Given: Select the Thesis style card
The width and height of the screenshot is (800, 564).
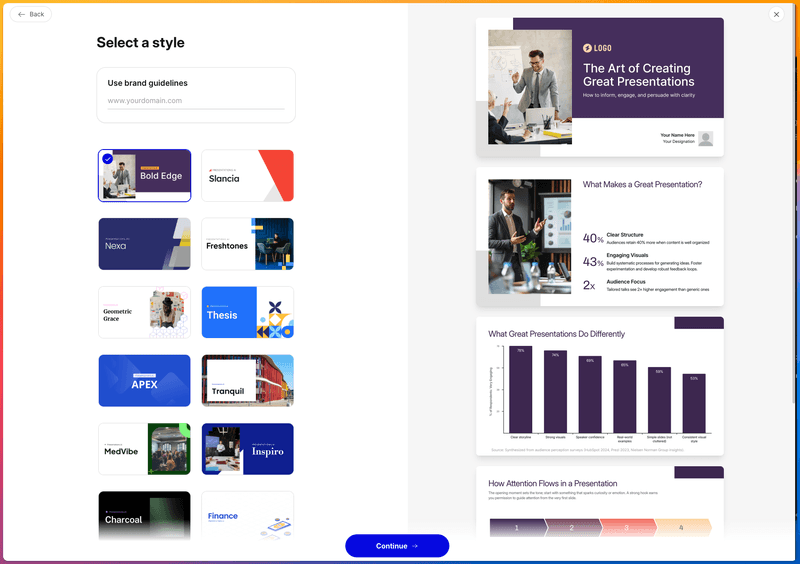Looking at the screenshot, I should tap(247, 312).
